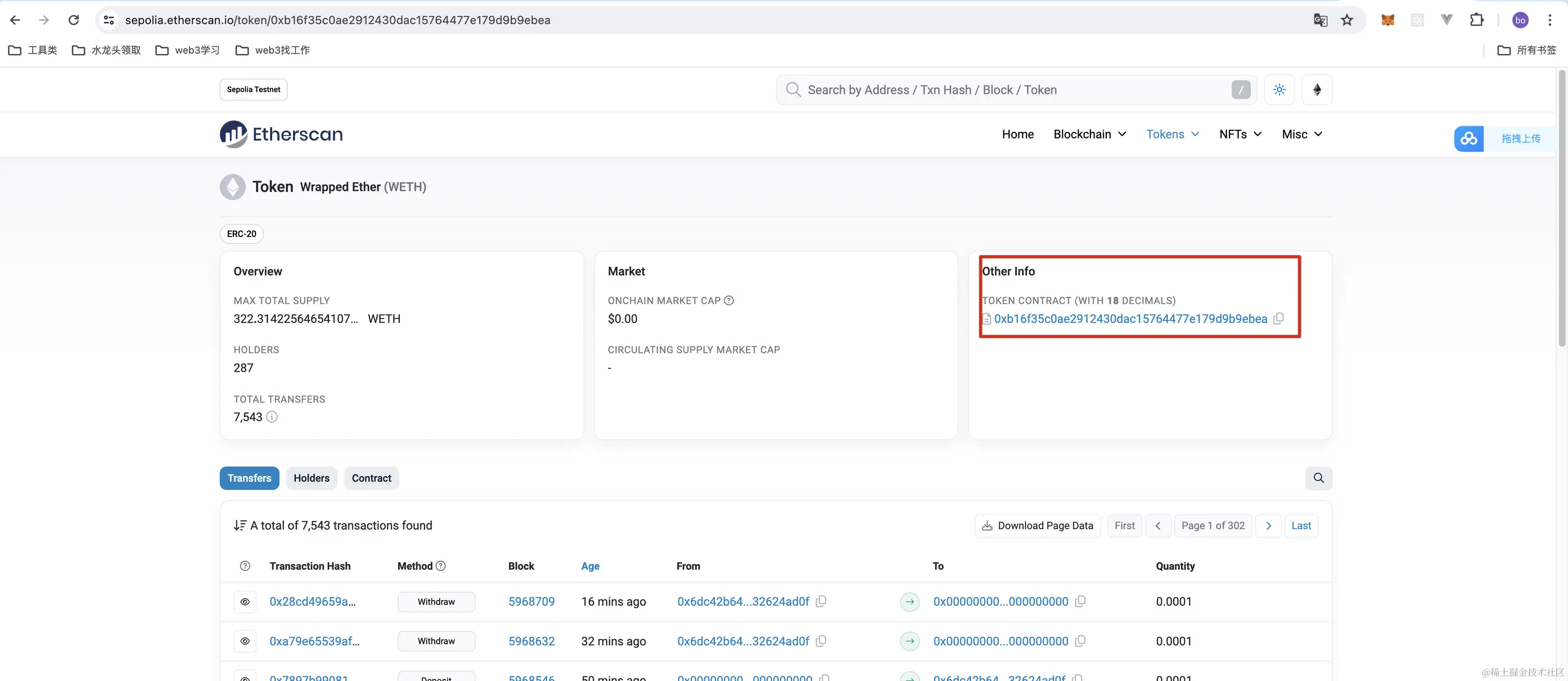Expand the Blockchain dropdown menu
1568x681 pixels.
1089,134
